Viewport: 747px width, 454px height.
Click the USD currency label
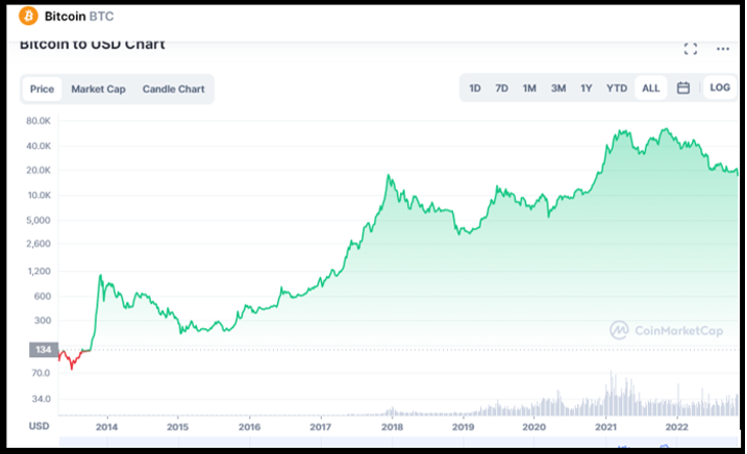(39, 426)
